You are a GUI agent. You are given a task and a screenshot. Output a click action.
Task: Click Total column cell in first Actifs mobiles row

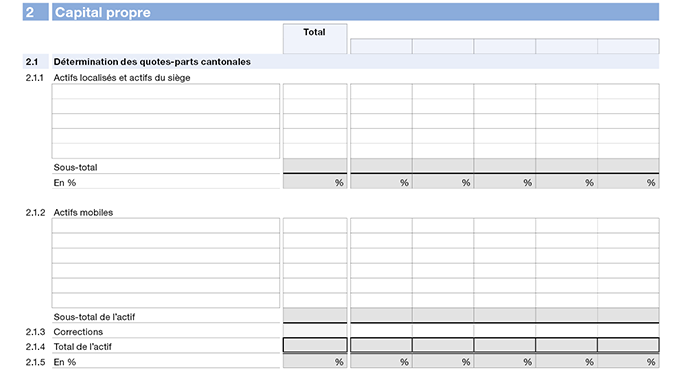click(x=315, y=226)
